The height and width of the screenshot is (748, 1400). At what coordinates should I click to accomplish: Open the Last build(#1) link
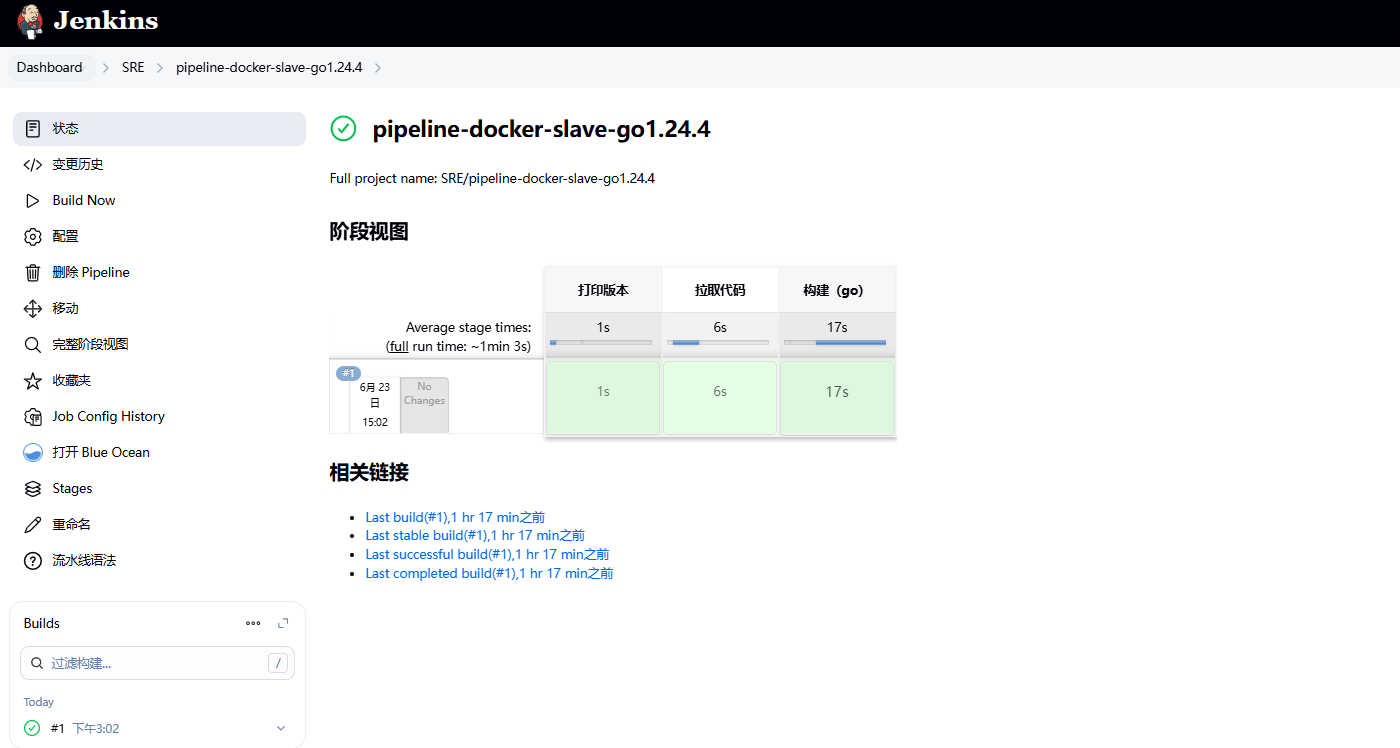click(455, 517)
